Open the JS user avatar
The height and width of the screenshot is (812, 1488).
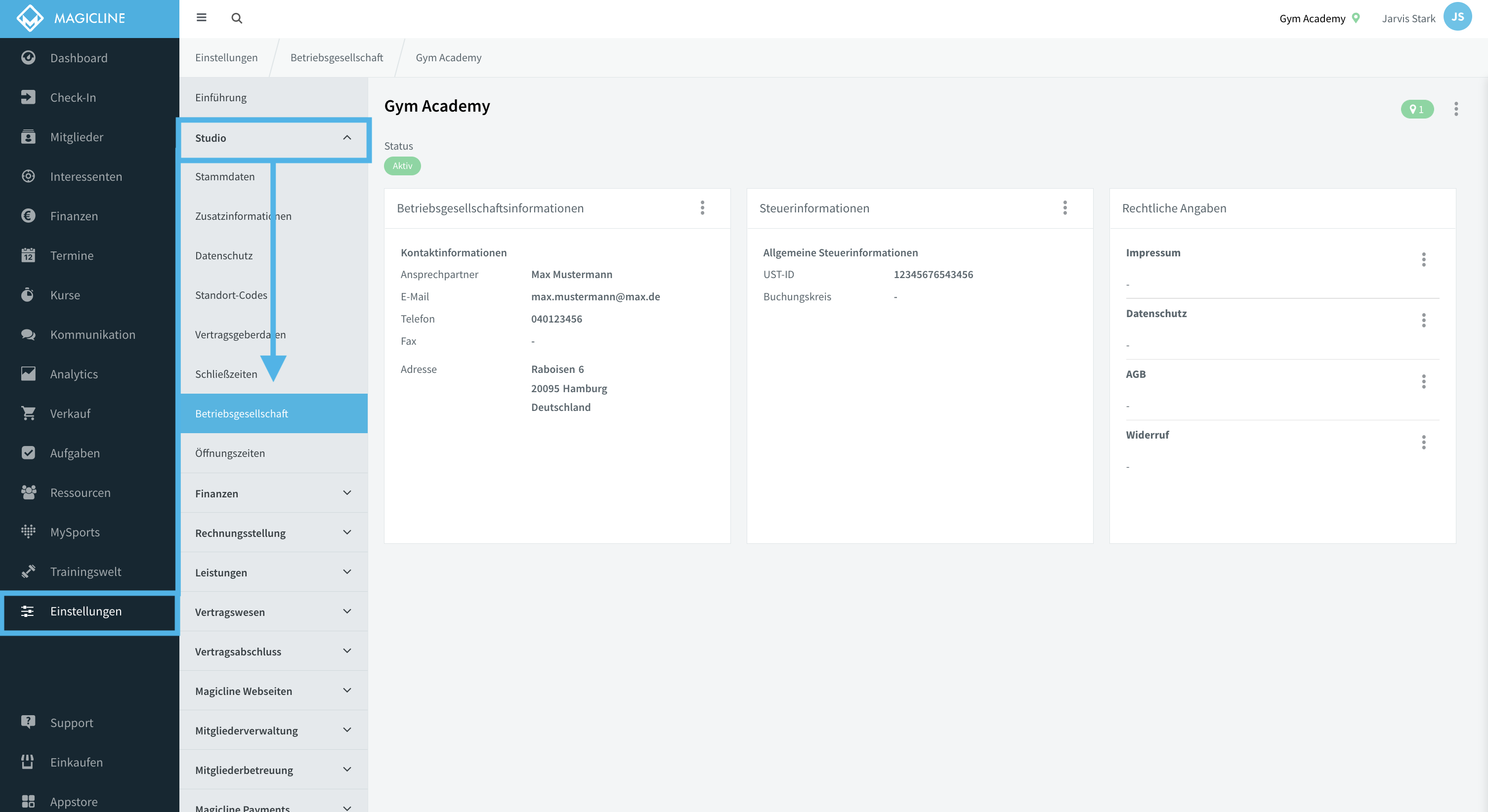1457,17
